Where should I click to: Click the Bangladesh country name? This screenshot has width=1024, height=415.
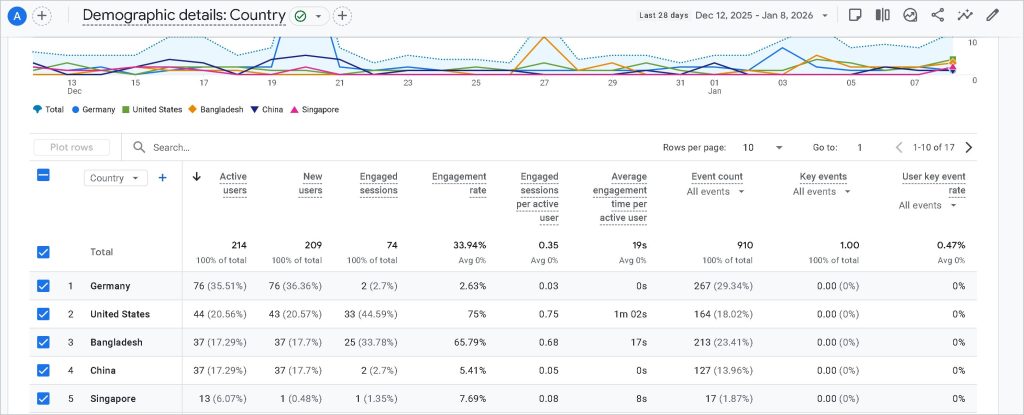point(116,342)
